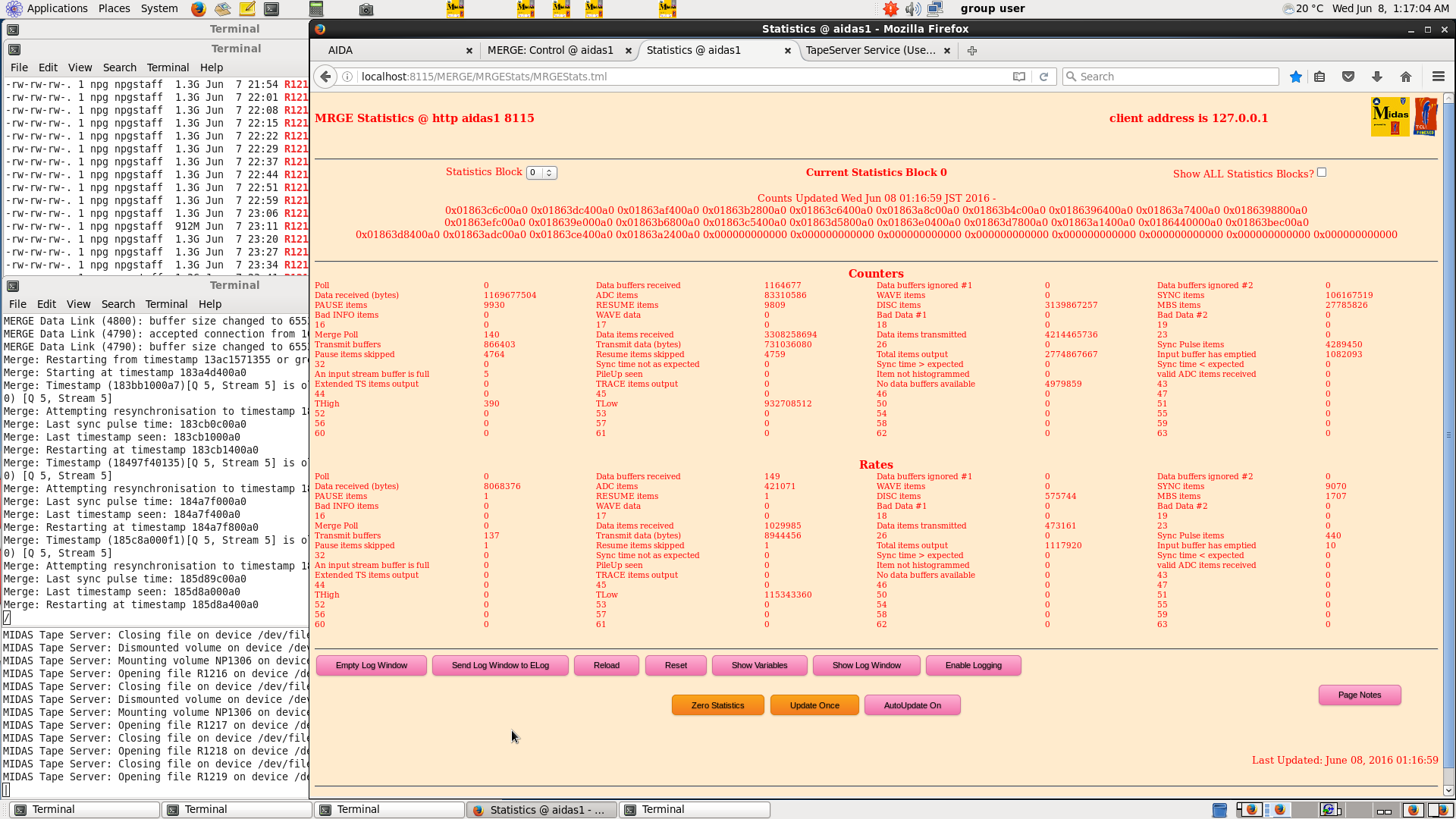Check Show ALL Statistics Blocks checkbox
This screenshot has height=819, width=1456.
[x=1322, y=172]
